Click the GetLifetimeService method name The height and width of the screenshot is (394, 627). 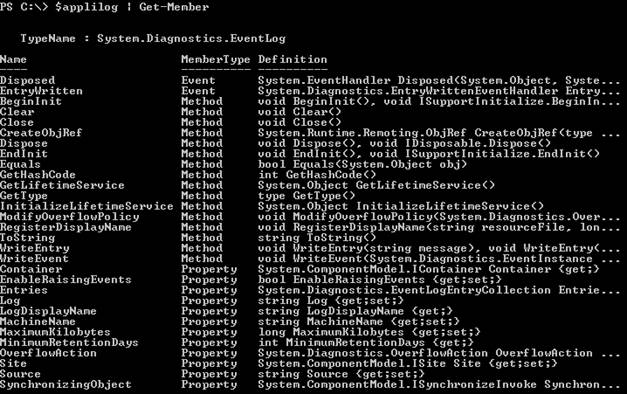[62, 185]
